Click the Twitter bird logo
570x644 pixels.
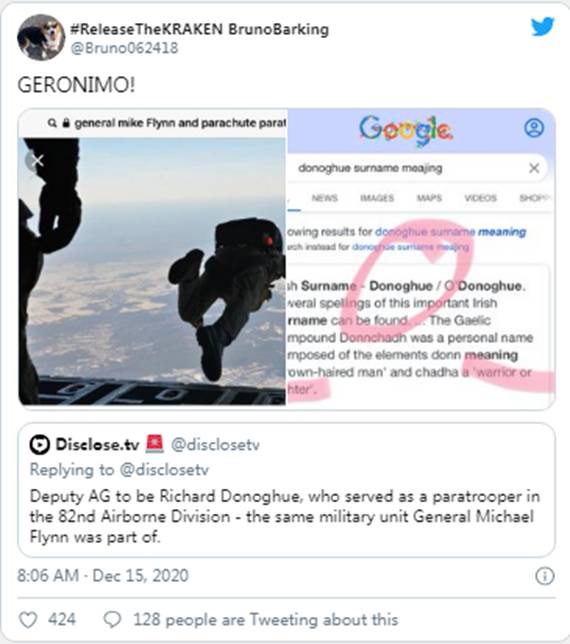pyautogui.click(x=542, y=27)
